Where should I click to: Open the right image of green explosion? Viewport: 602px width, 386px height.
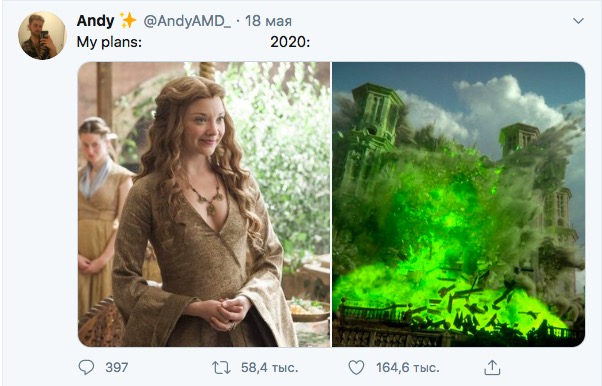tap(458, 204)
